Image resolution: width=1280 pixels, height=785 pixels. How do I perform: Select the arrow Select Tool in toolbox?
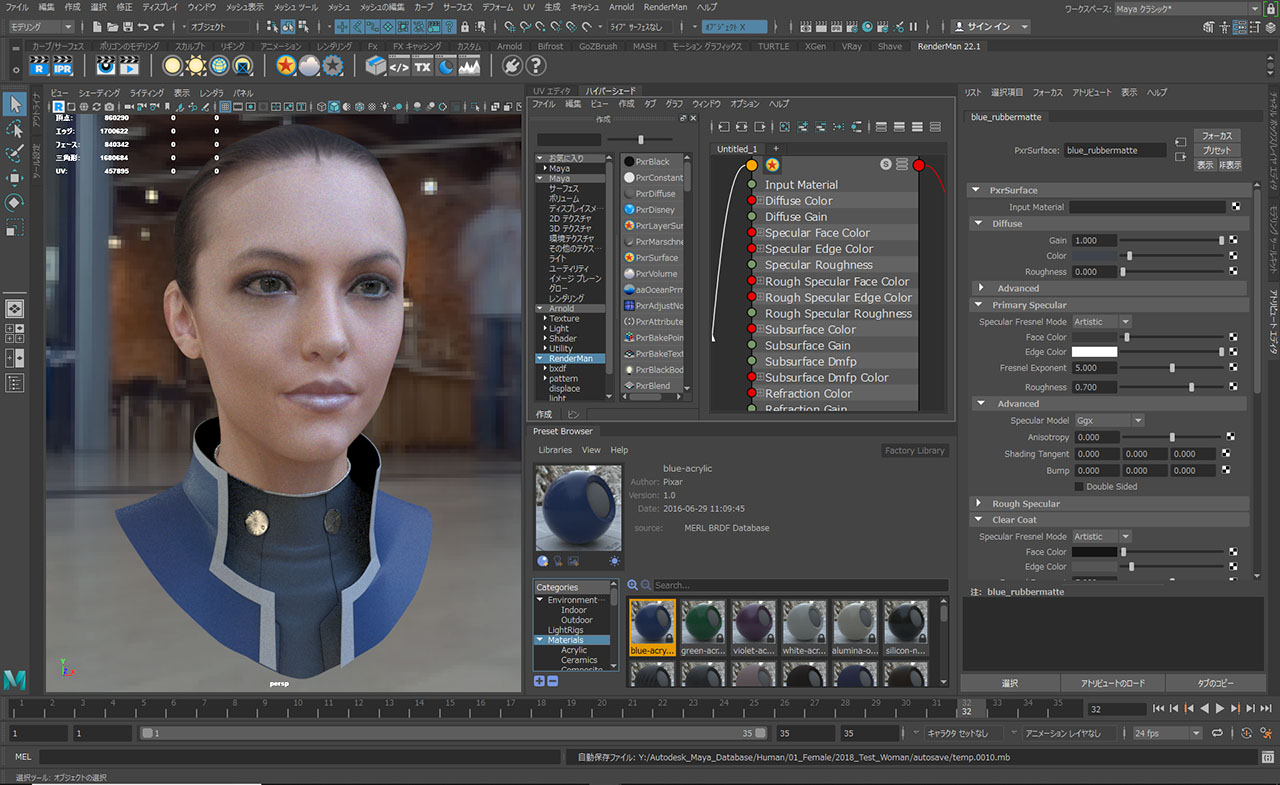[x=15, y=104]
